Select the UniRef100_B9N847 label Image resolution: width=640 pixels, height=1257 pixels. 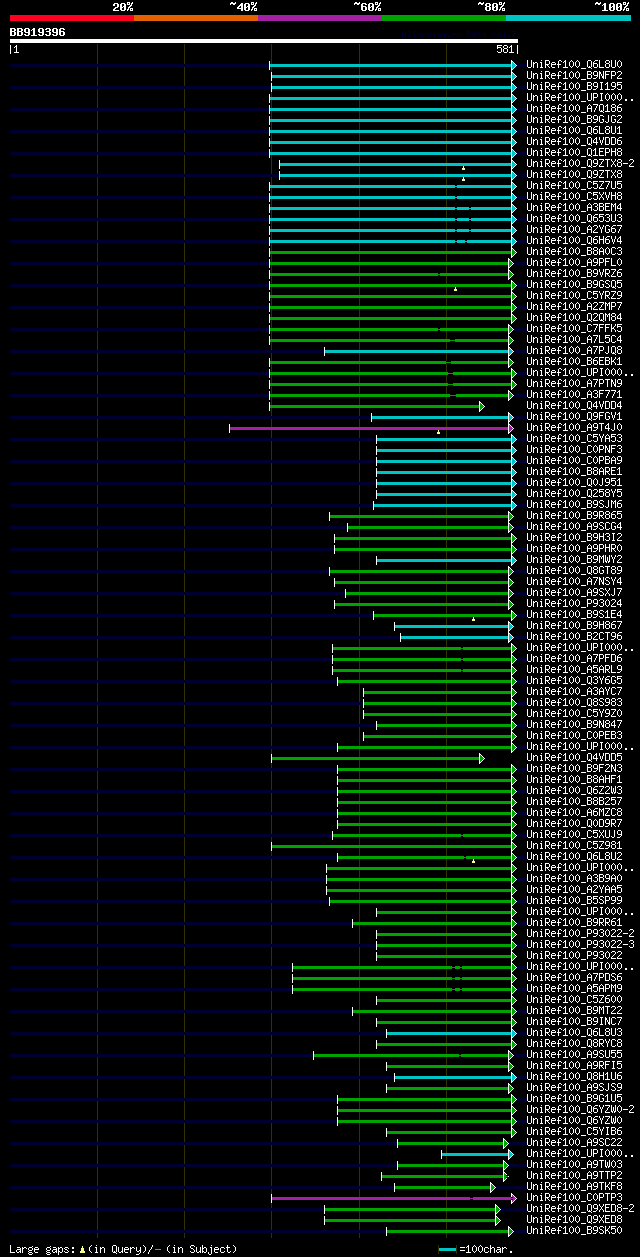[x=574, y=725]
